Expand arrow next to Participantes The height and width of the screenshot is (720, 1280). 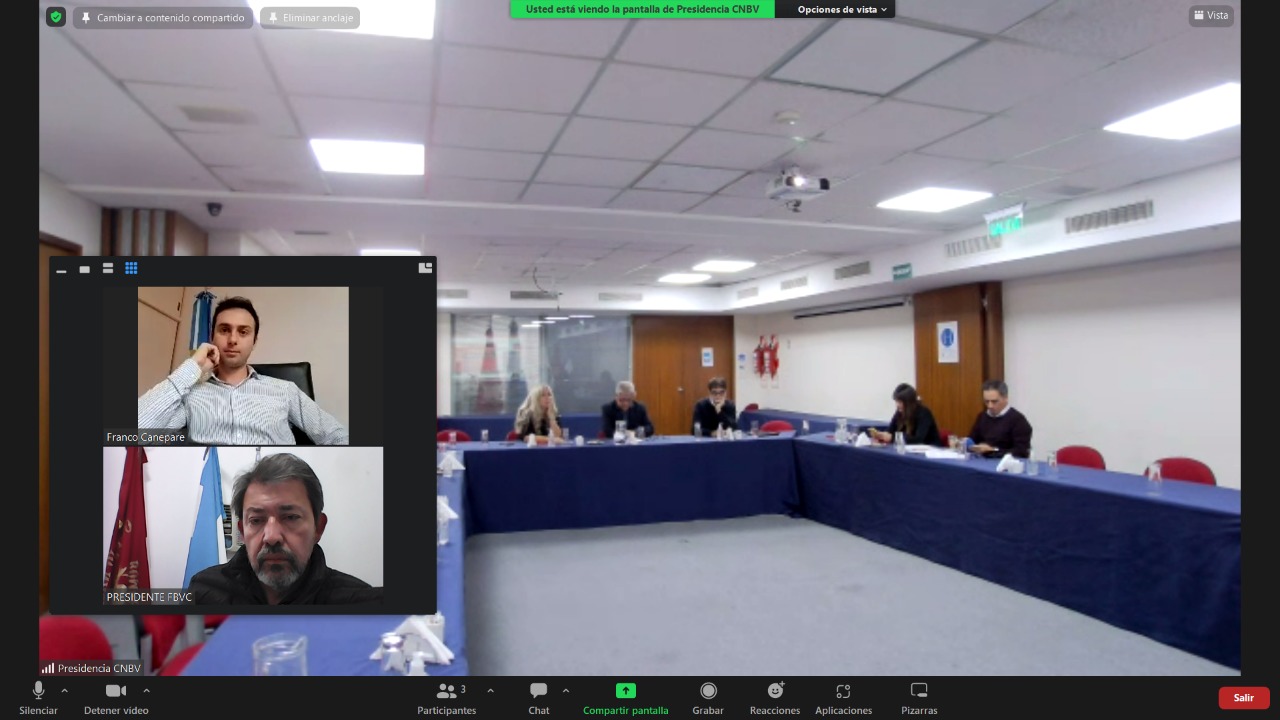[490, 690]
